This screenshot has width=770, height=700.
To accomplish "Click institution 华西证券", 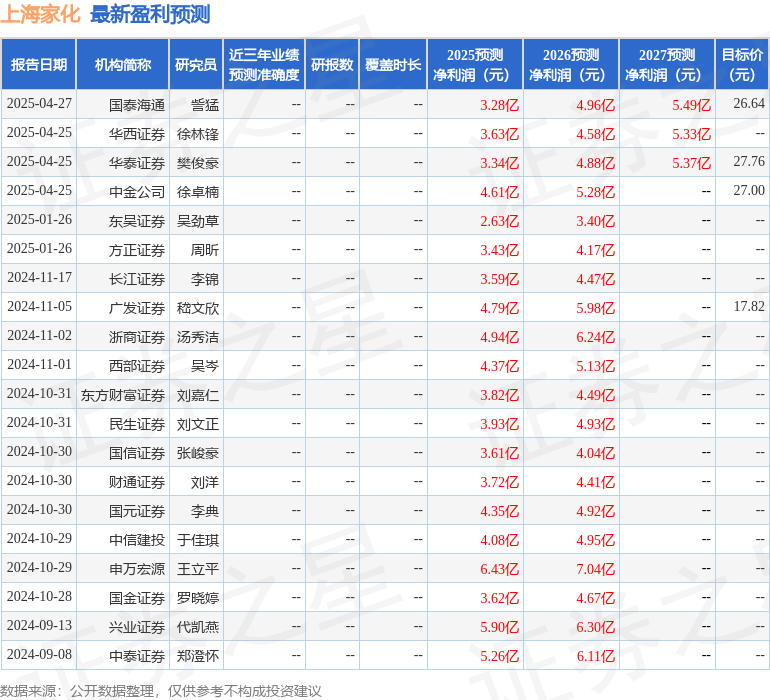I will [137, 134].
